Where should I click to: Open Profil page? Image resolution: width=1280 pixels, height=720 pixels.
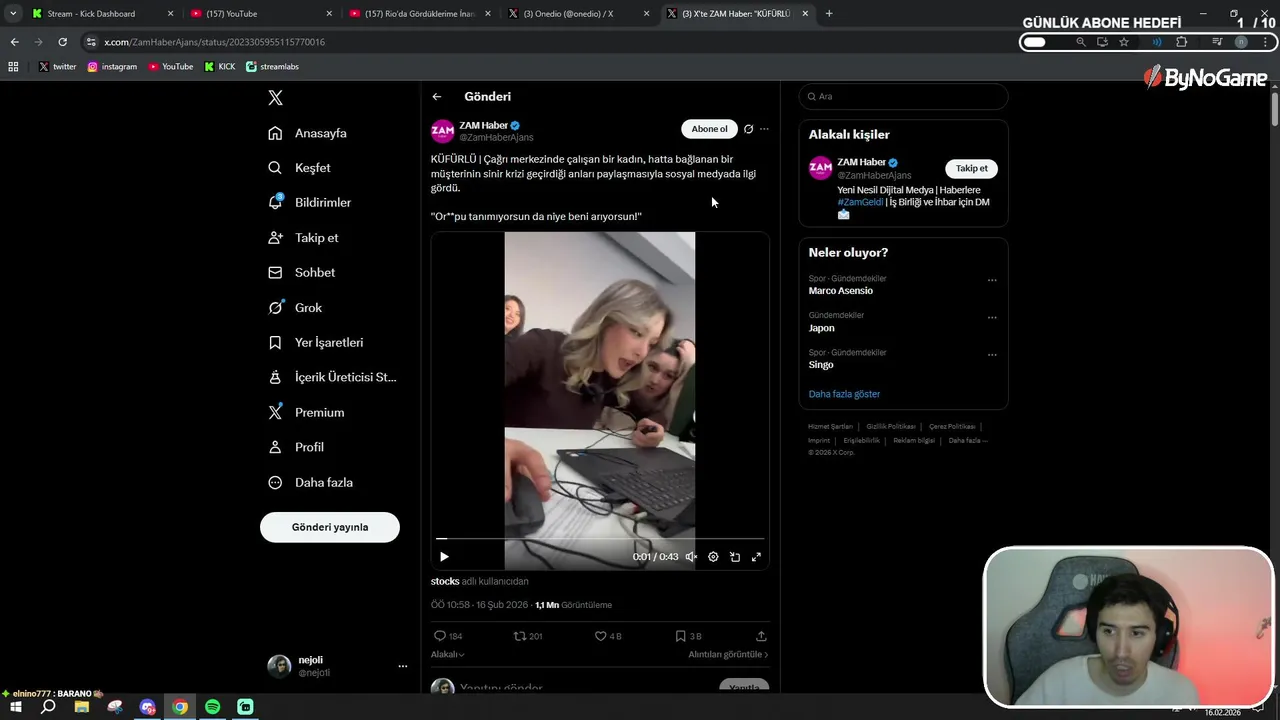click(x=295, y=447)
